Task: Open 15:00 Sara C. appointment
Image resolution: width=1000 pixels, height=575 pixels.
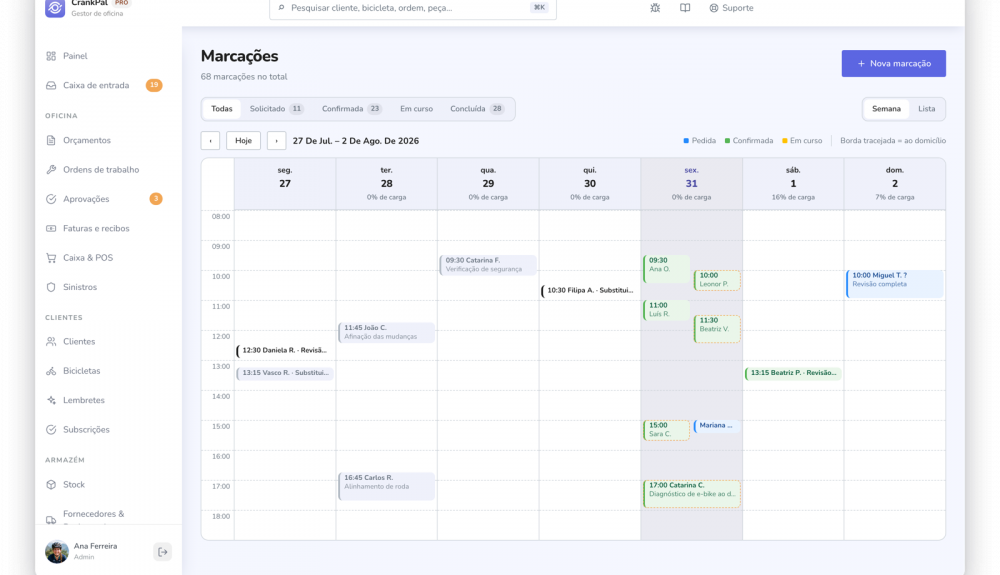Action: click(x=666, y=430)
